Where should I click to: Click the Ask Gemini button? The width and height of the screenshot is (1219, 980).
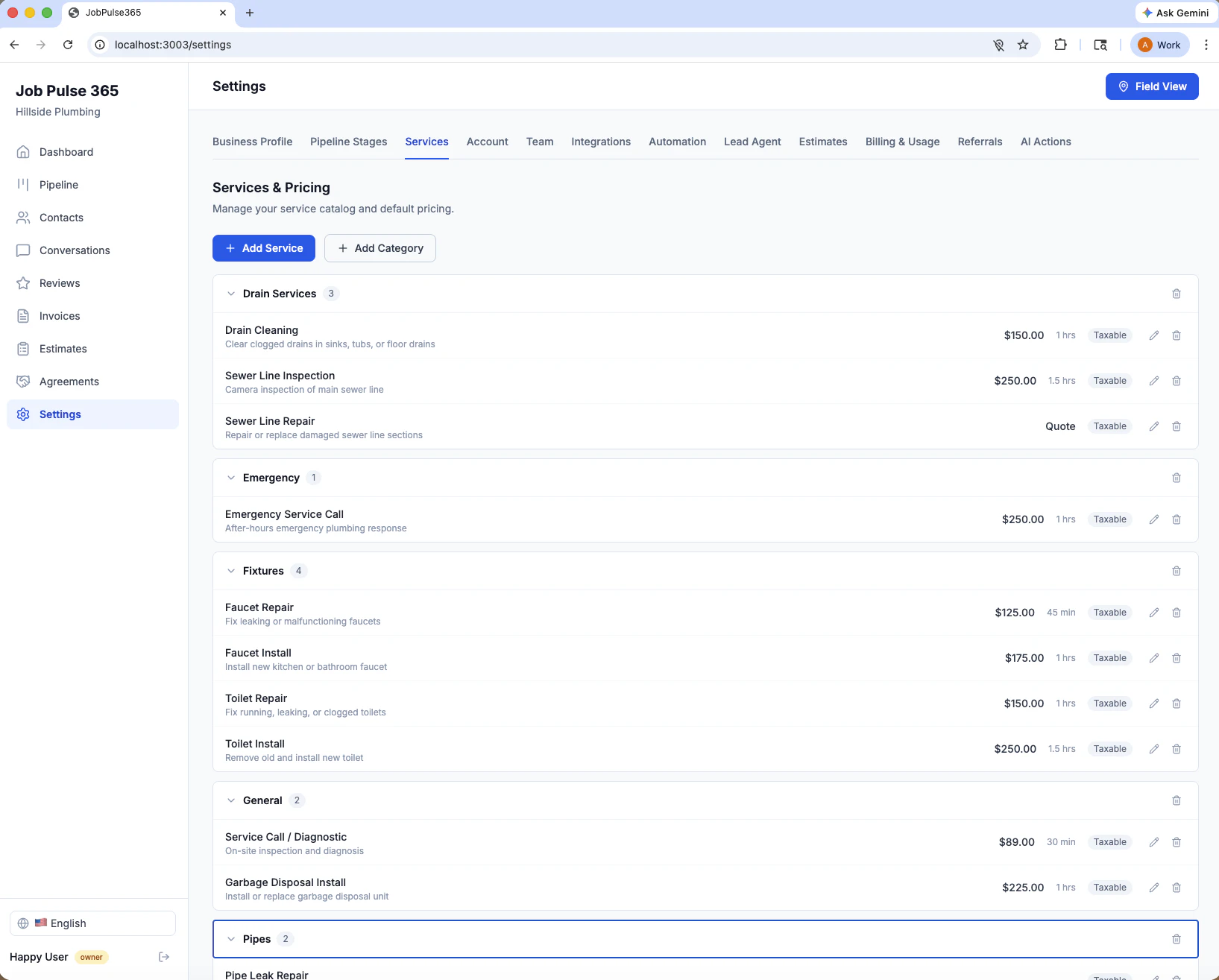click(1175, 13)
